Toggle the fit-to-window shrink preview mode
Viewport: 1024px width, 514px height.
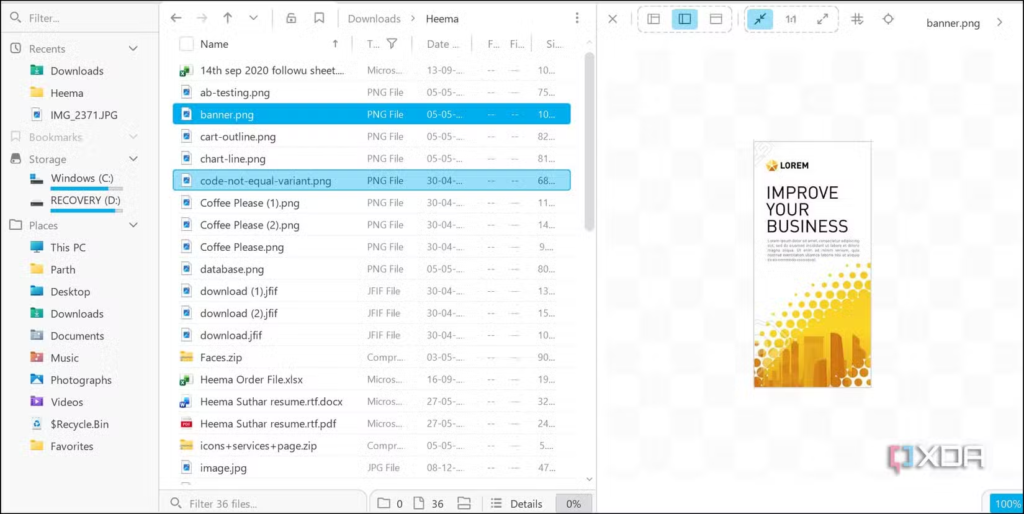coord(760,19)
